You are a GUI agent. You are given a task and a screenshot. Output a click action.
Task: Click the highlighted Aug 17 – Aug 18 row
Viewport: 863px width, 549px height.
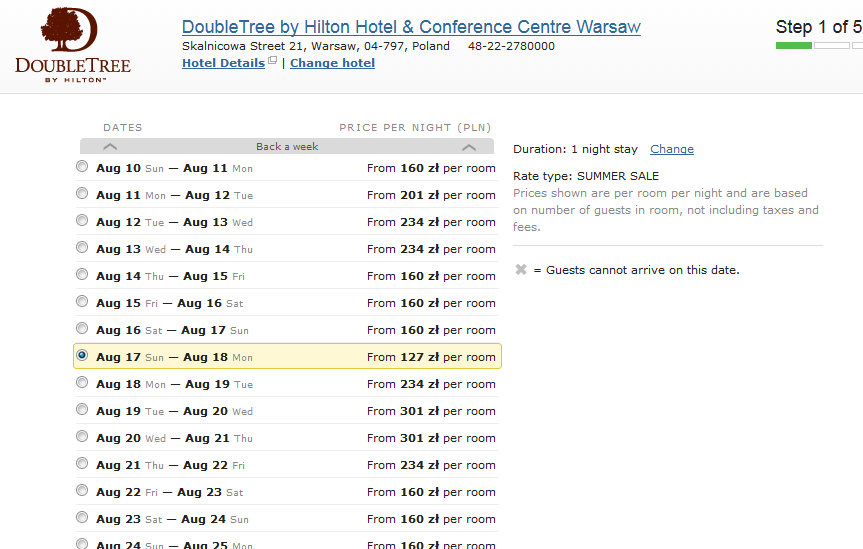287,356
